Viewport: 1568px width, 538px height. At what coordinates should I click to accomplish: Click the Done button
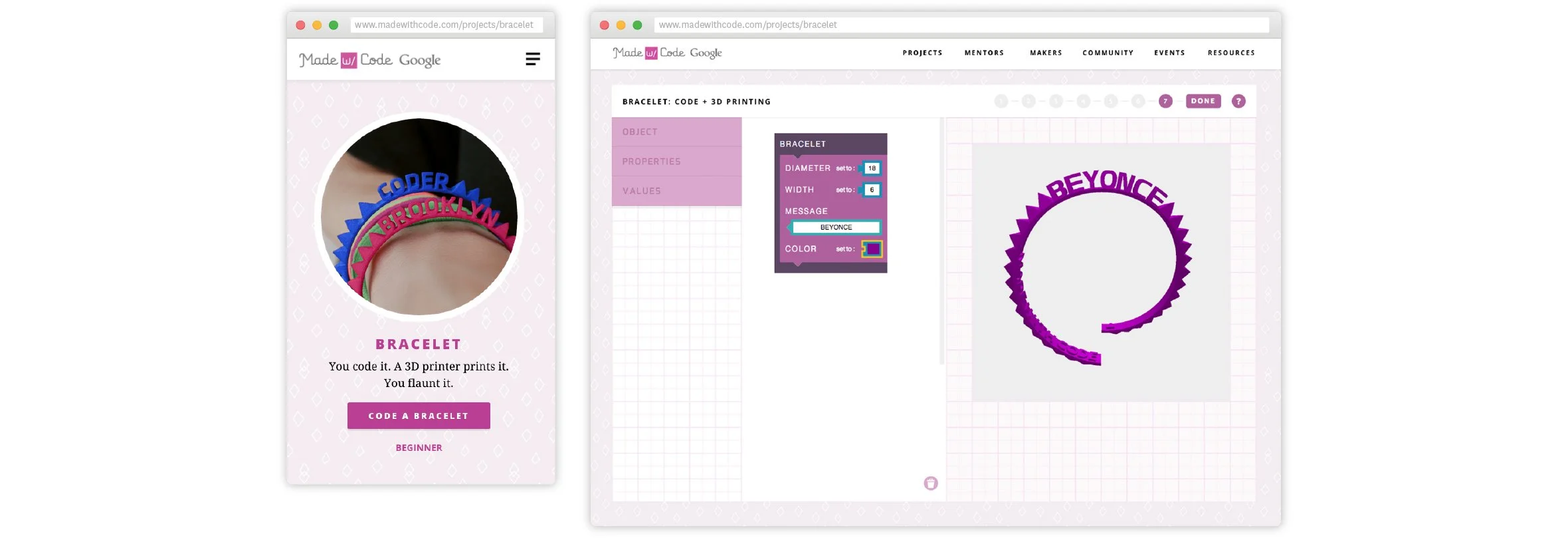1203,101
